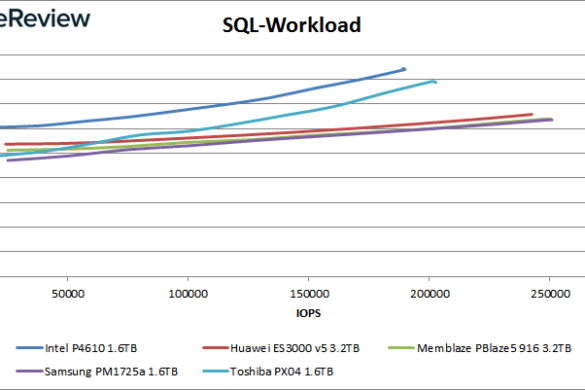Click the red Huawei ES3000 legend line swatch
This screenshot has height=390, width=585.
216,348
